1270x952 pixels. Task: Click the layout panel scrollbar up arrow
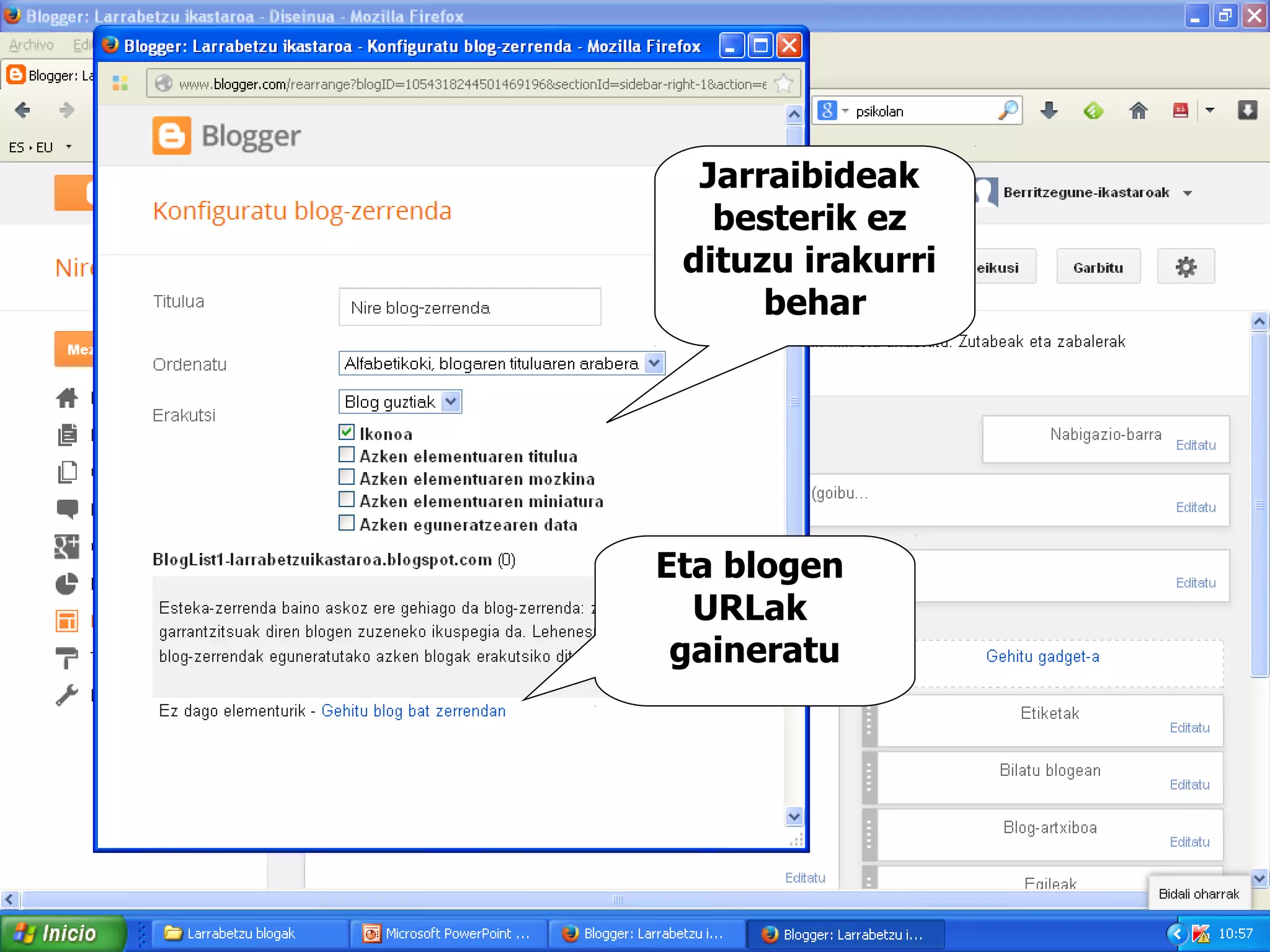[x=1259, y=321]
